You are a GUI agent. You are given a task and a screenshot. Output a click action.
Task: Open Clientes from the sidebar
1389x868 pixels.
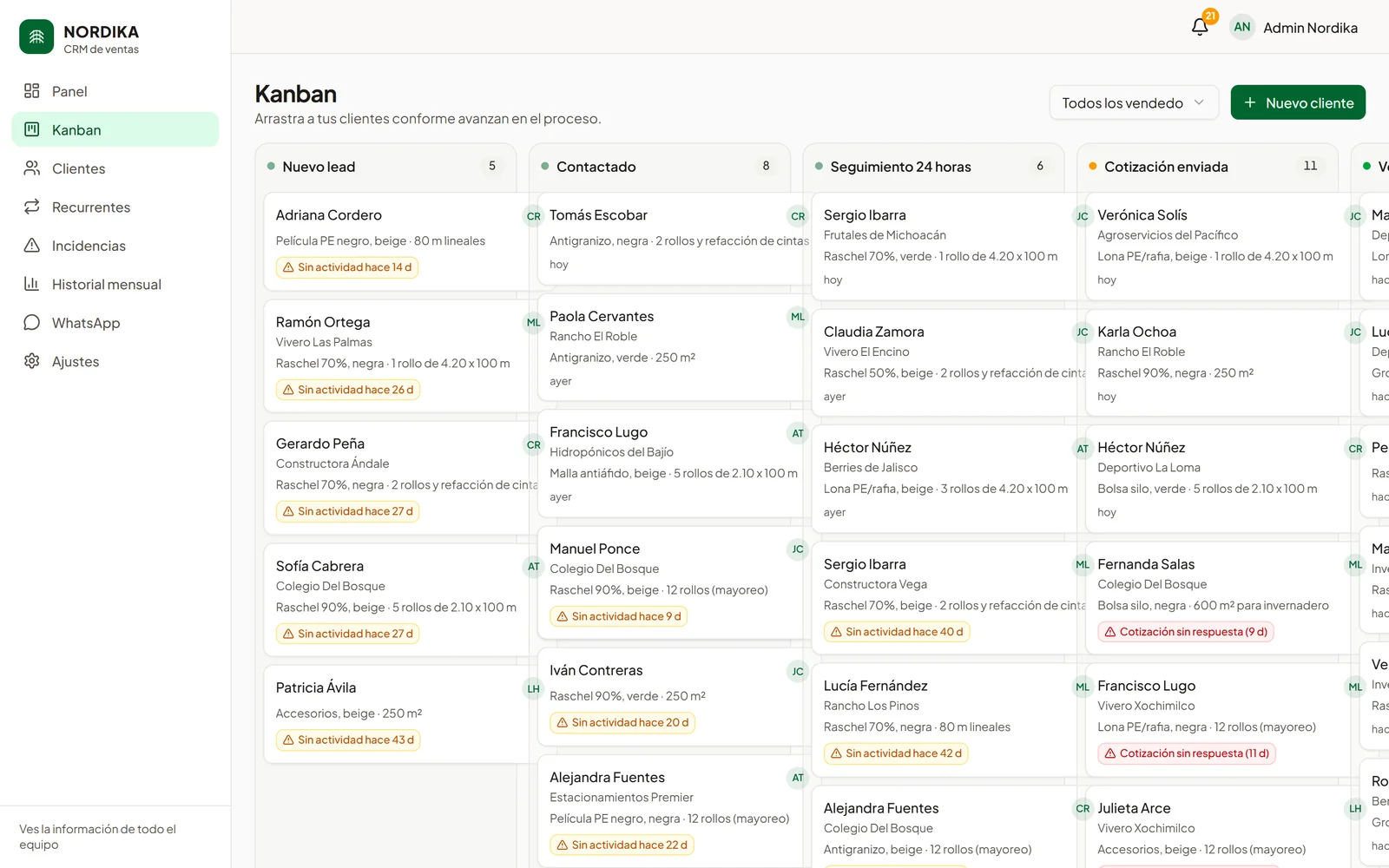pos(115,168)
